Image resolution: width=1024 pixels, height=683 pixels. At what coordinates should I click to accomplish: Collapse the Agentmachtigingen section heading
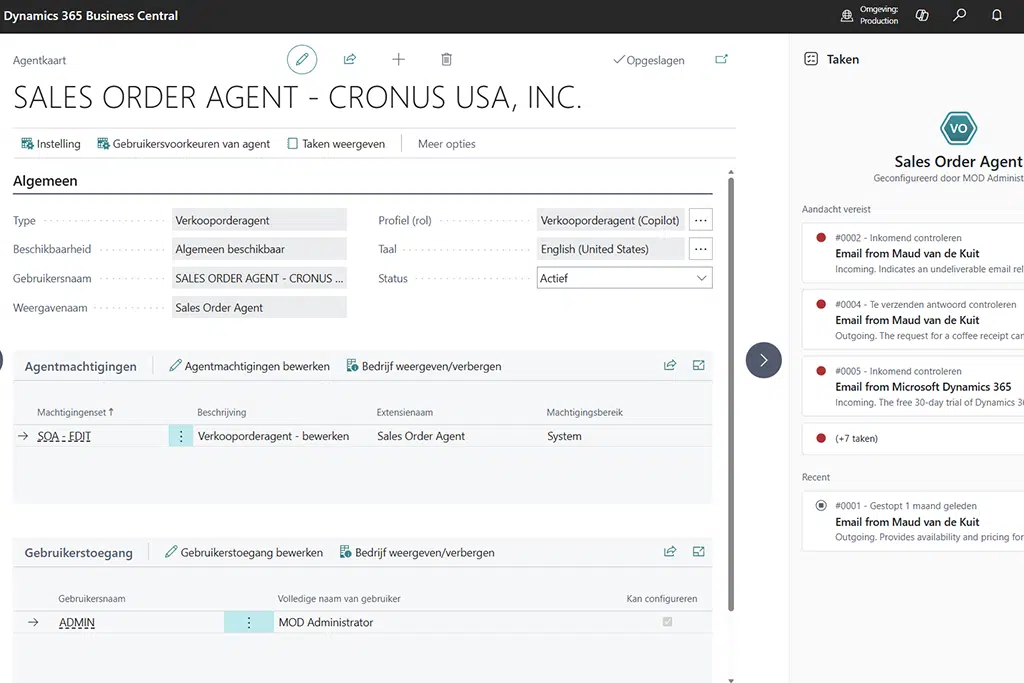[x=81, y=366]
